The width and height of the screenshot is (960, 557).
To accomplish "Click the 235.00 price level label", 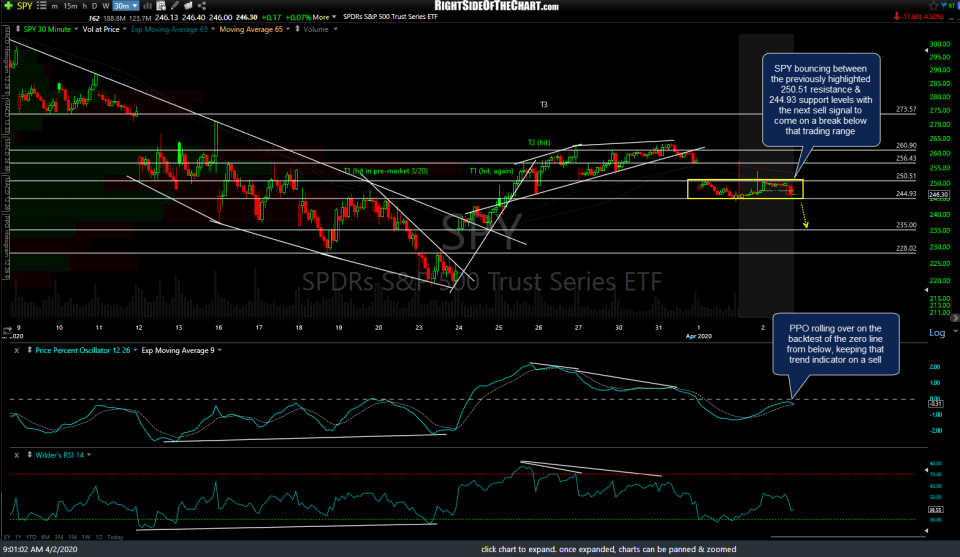I will click(906, 225).
